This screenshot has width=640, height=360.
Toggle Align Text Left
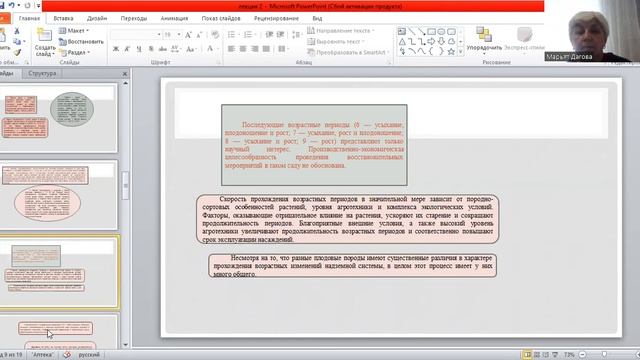coord(231,49)
